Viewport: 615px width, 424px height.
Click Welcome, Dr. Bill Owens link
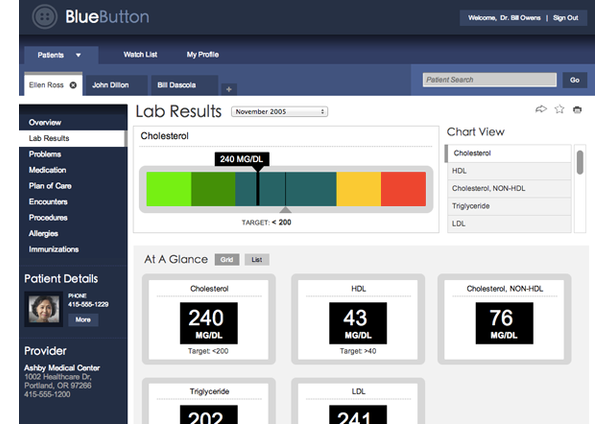point(504,18)
